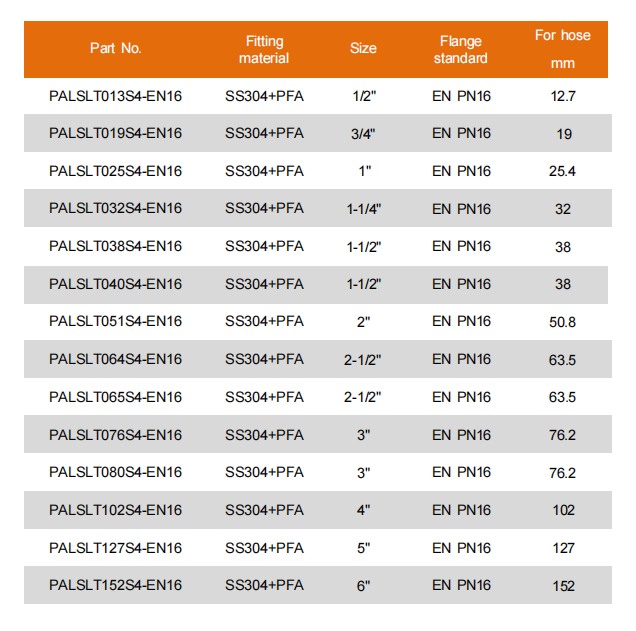Select the 6" size value

(363, 585)
